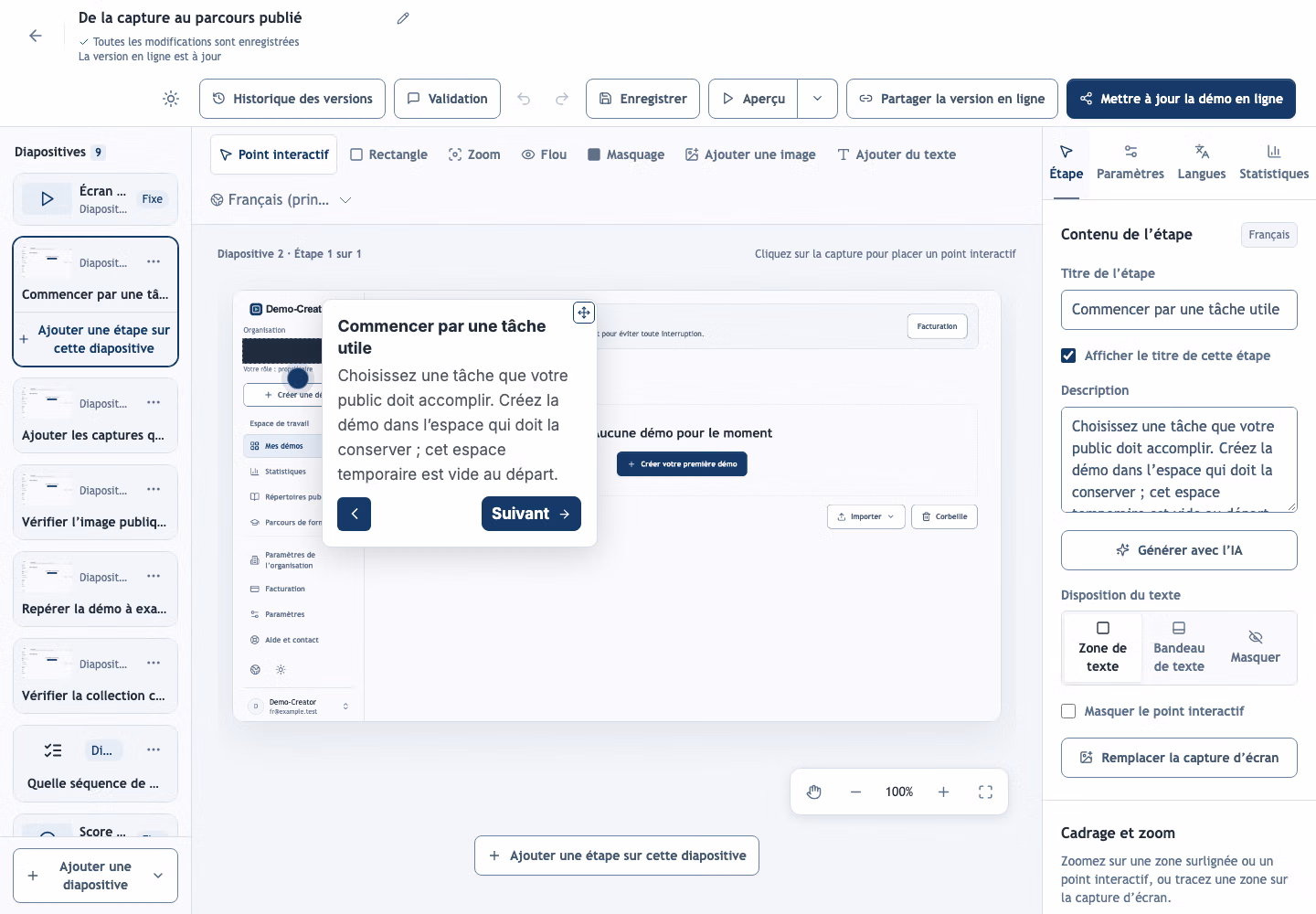Switch to the Paramètres tab
1316x914 pixels.
(x=1130, y=163)
